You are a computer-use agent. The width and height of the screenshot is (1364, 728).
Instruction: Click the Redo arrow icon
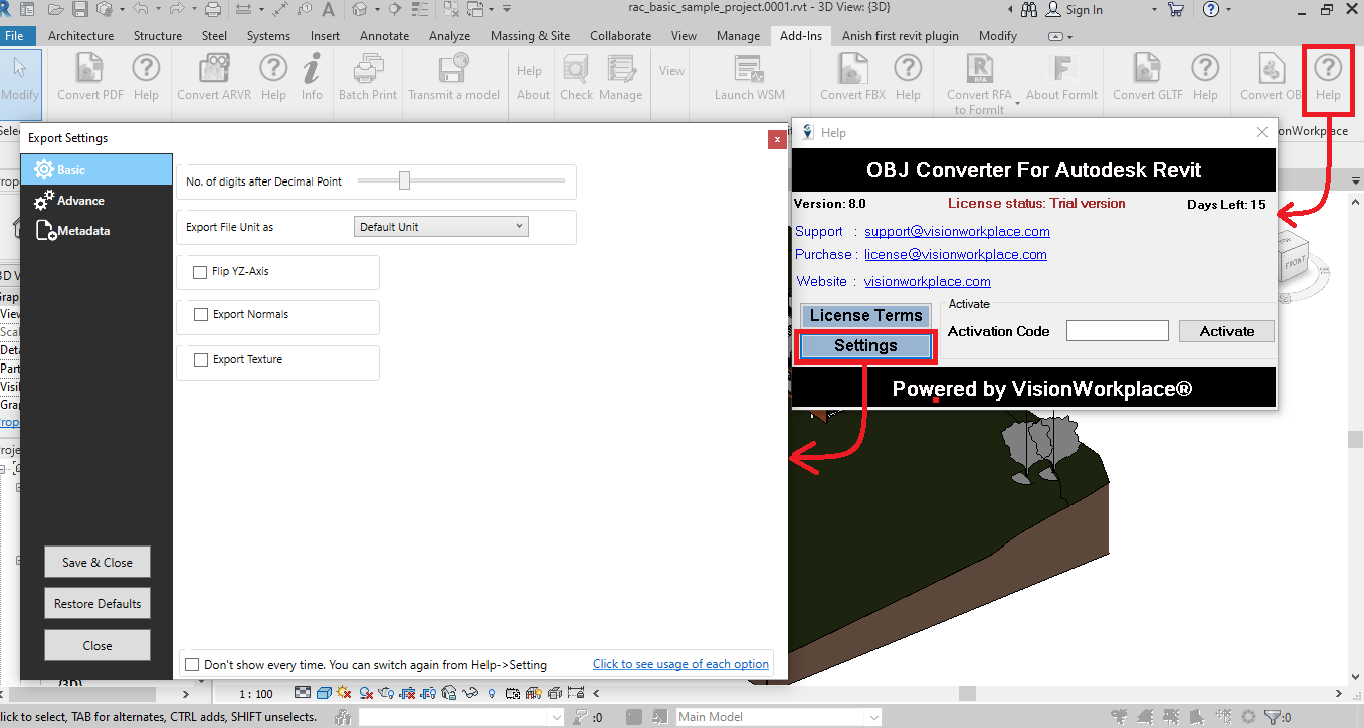(175, 10)
